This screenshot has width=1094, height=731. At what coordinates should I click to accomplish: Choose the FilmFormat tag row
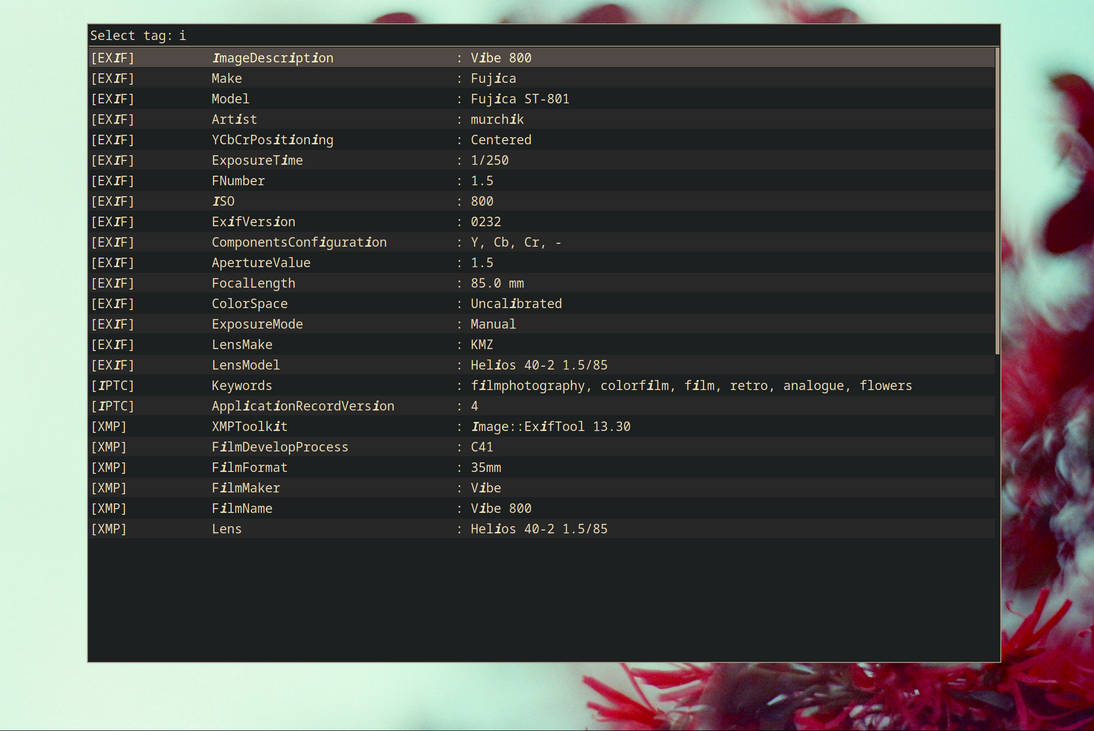tap(542, 467)
